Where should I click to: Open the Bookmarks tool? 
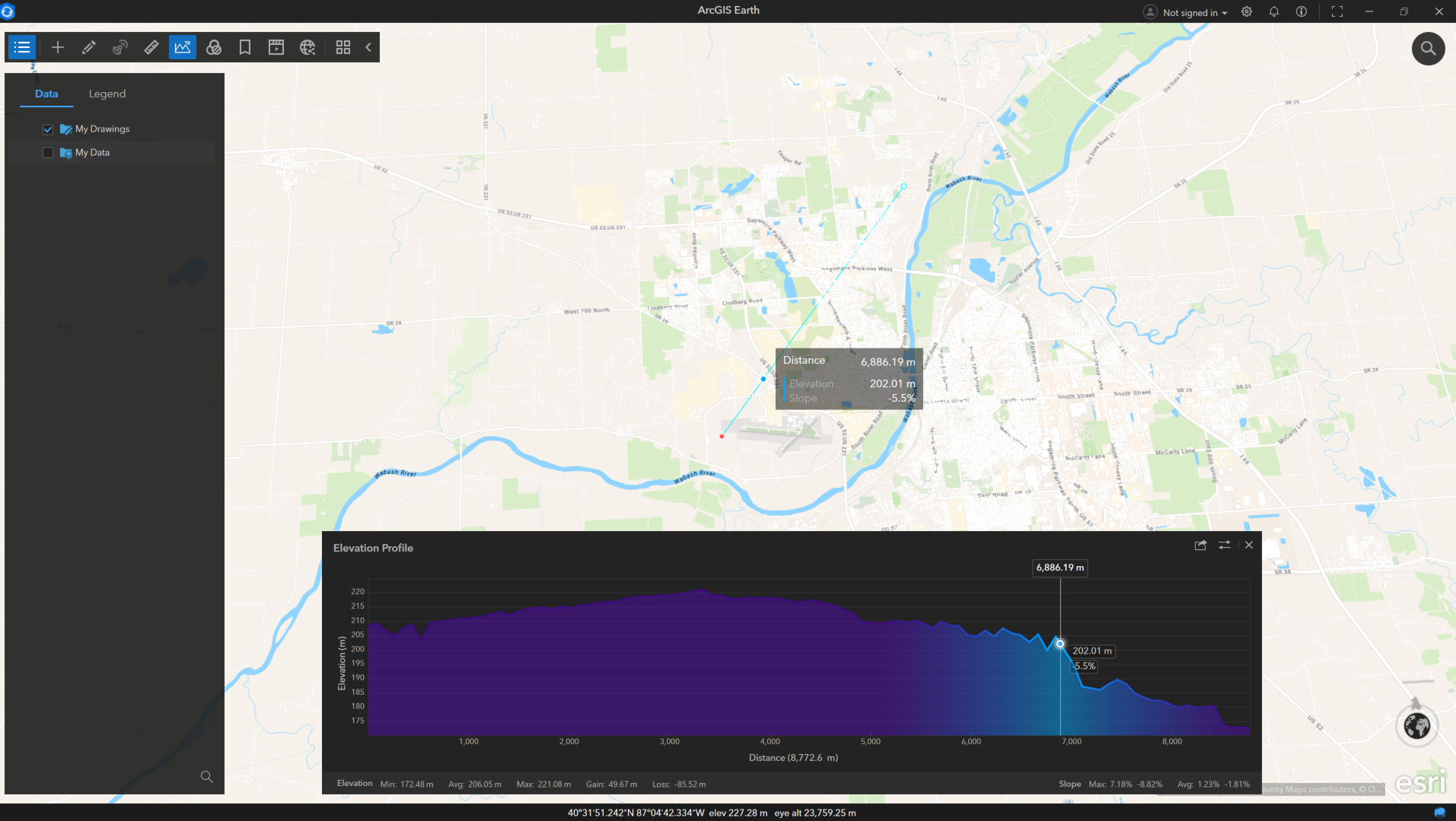pos(245,47)
